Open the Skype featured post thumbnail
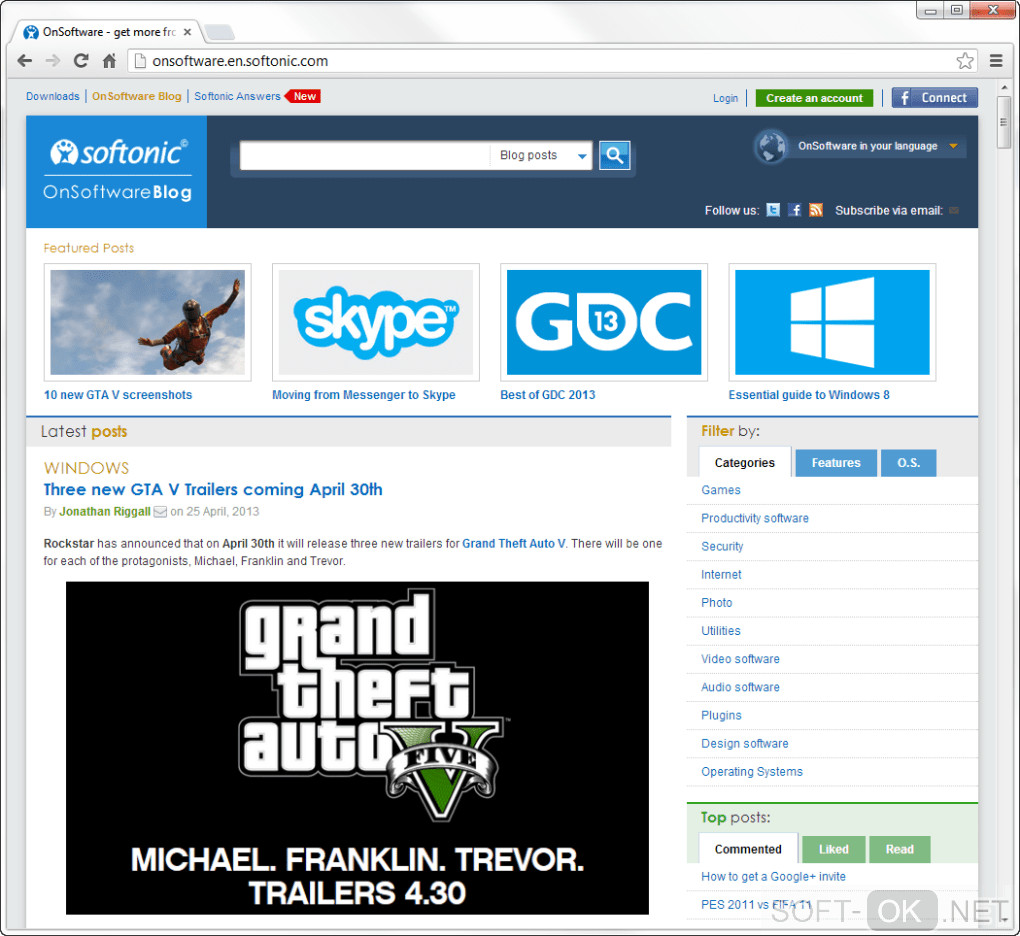Image resolution: width=1020 pixels, height=936 pixels. tap(376, 323)
